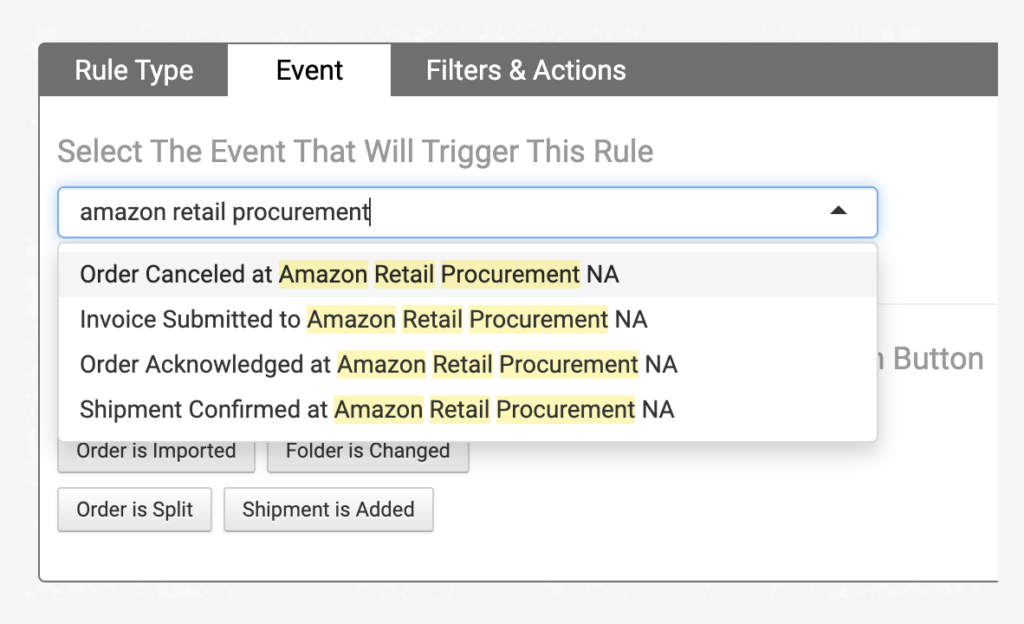Viewport: 1024px width, 624px height.
Task: Select the Event tab
Action: pyautogui.click(x=309, y=70)
